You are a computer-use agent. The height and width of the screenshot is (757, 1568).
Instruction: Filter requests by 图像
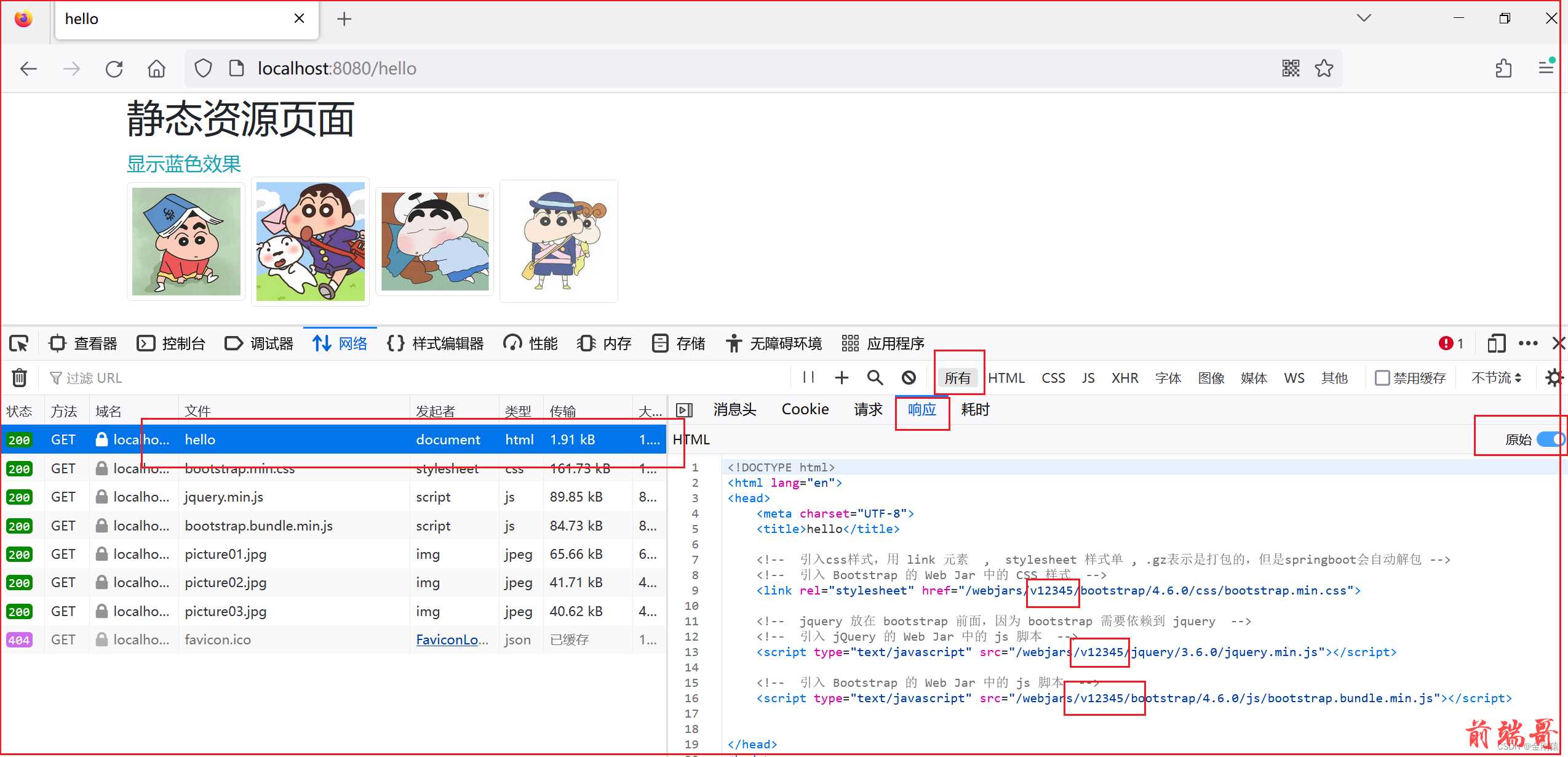(1211, 378)
